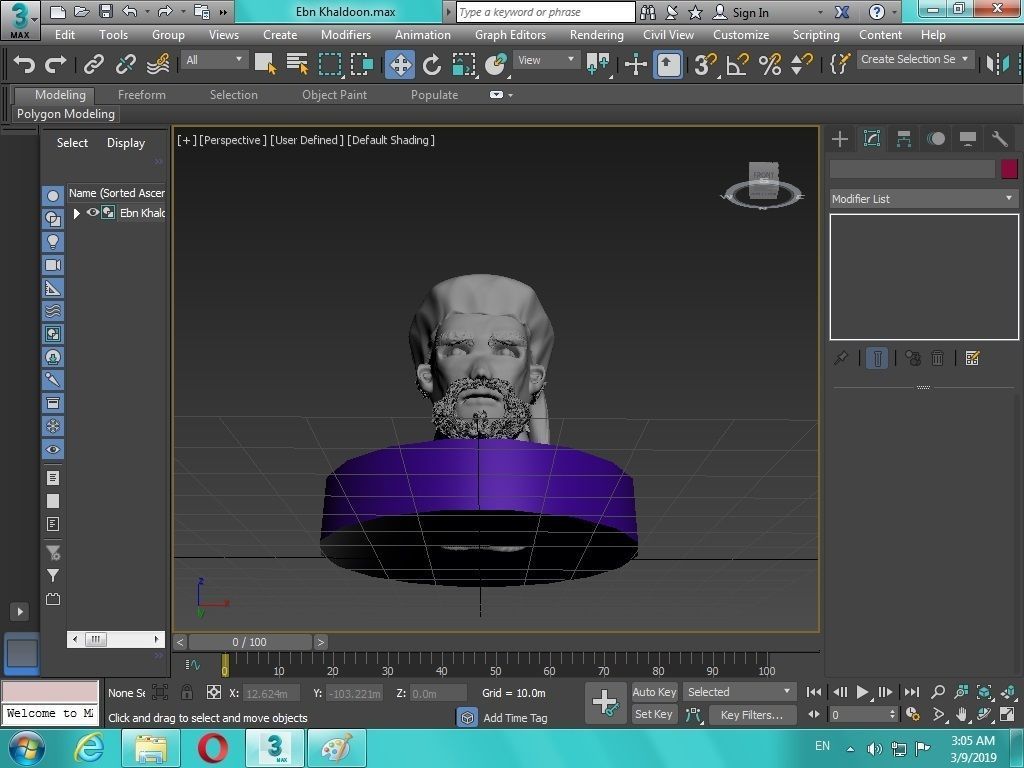The image size is (1024, 768).
Task: Click Polygon Modeling panel label
Action: 66,114
